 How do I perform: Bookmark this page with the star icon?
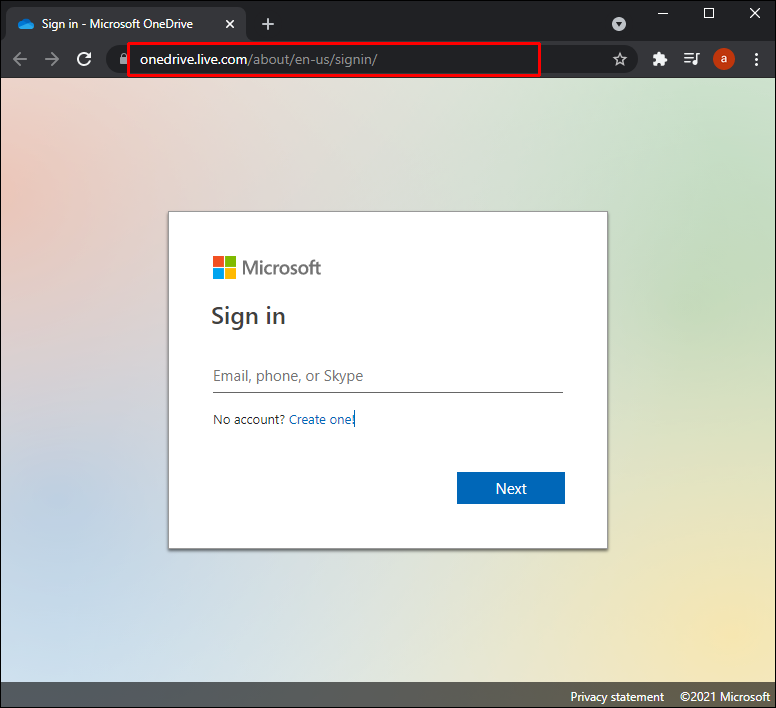coord(620,59)
